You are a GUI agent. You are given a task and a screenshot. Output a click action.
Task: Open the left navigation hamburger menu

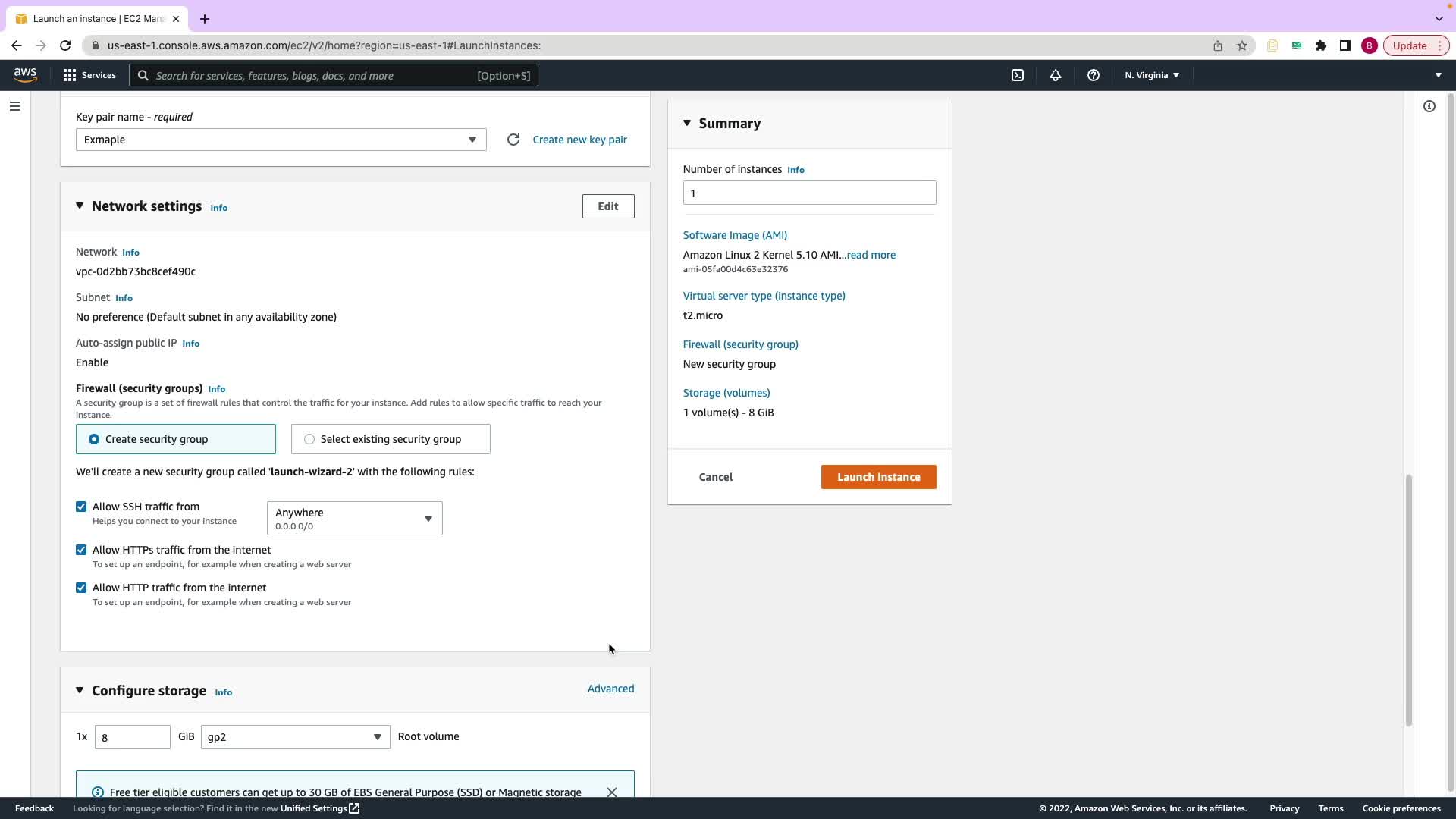point(15,106)
